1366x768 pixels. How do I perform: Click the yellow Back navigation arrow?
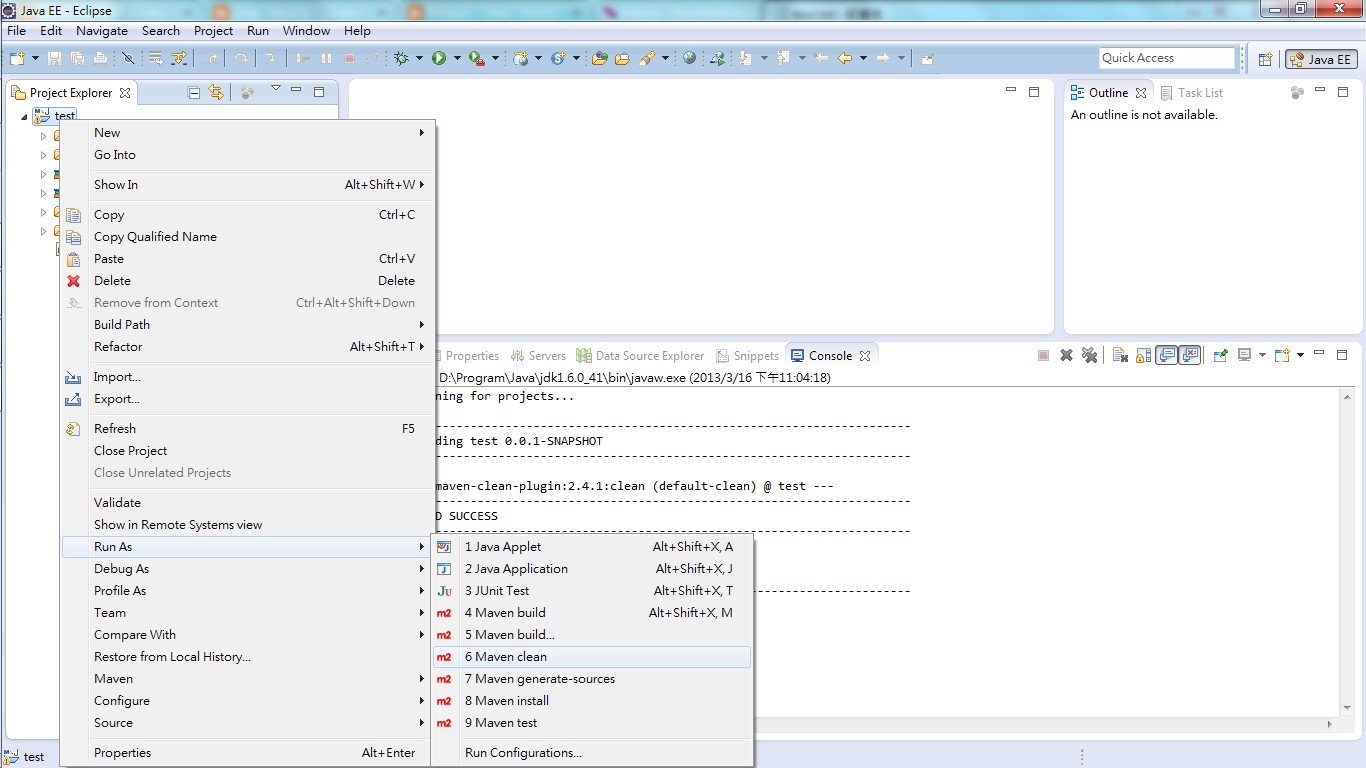click(x=844, y=58)
